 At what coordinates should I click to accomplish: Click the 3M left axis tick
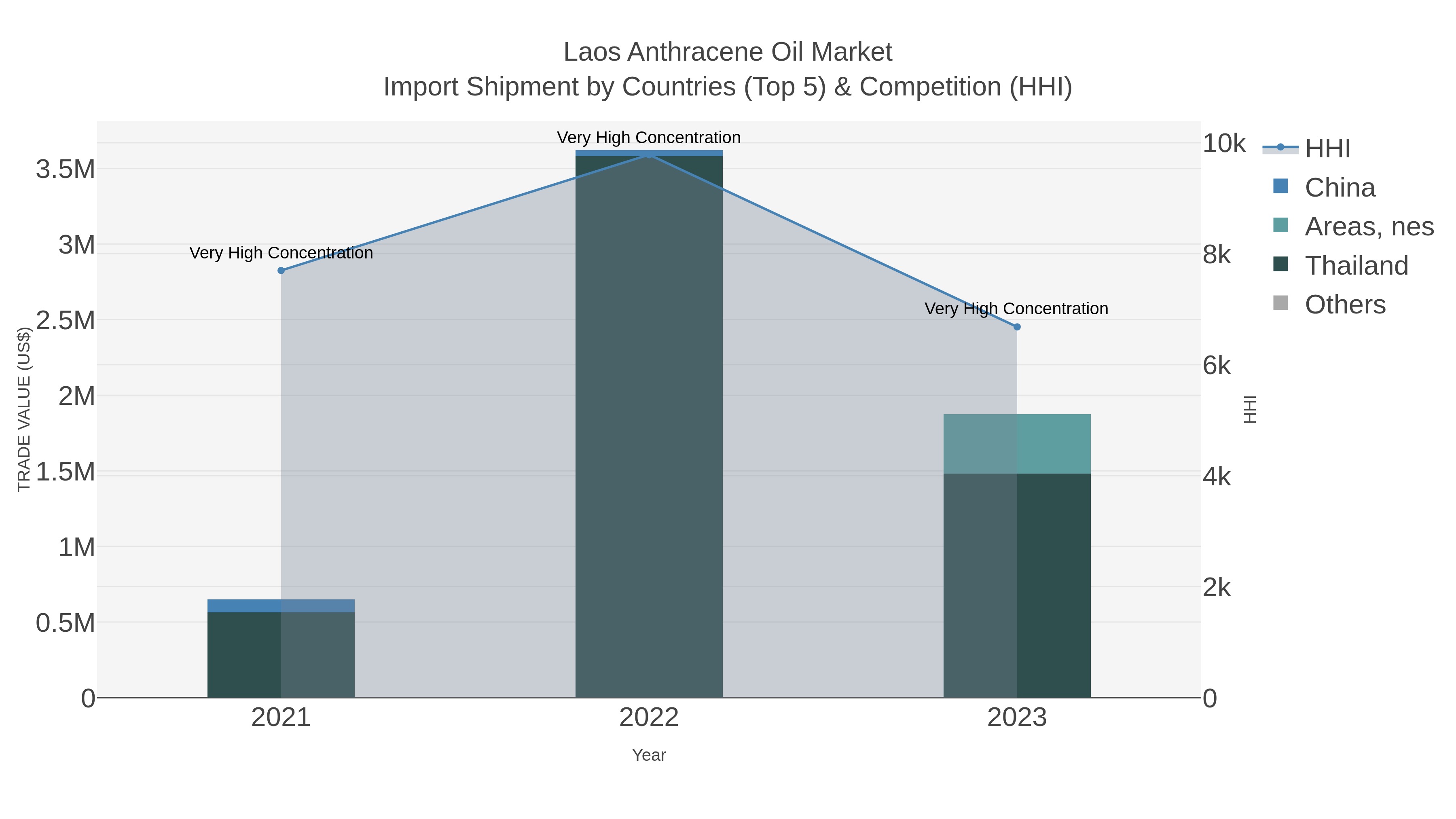(77, 245)
